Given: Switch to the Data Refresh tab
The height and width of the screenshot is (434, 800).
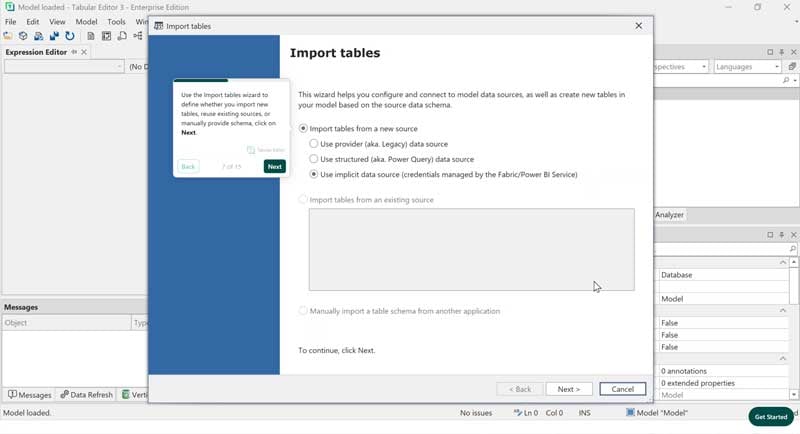Looking at the screenshot, I should coord(87,395).
